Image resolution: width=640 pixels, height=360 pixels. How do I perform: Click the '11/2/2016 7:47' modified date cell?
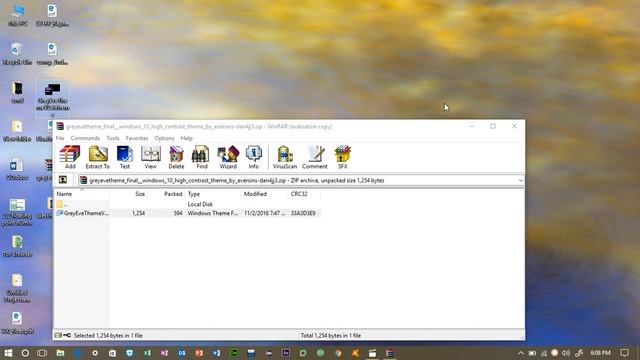264,213
